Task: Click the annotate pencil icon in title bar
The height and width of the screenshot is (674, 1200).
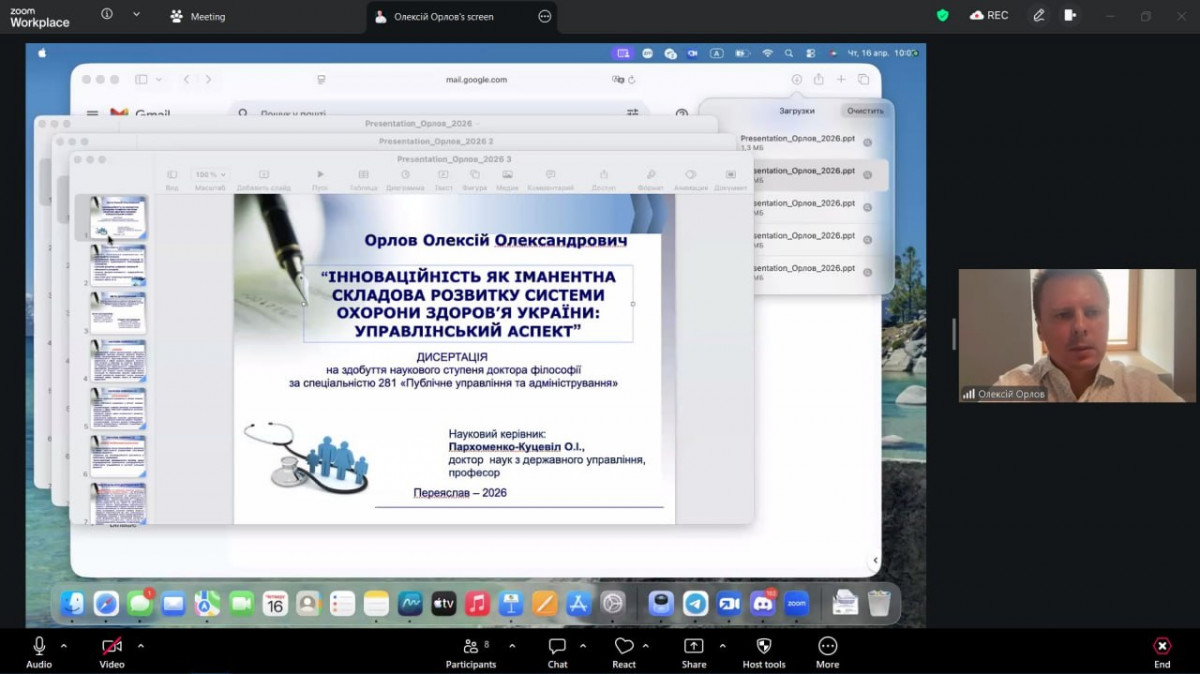Action: (1039, 16)
